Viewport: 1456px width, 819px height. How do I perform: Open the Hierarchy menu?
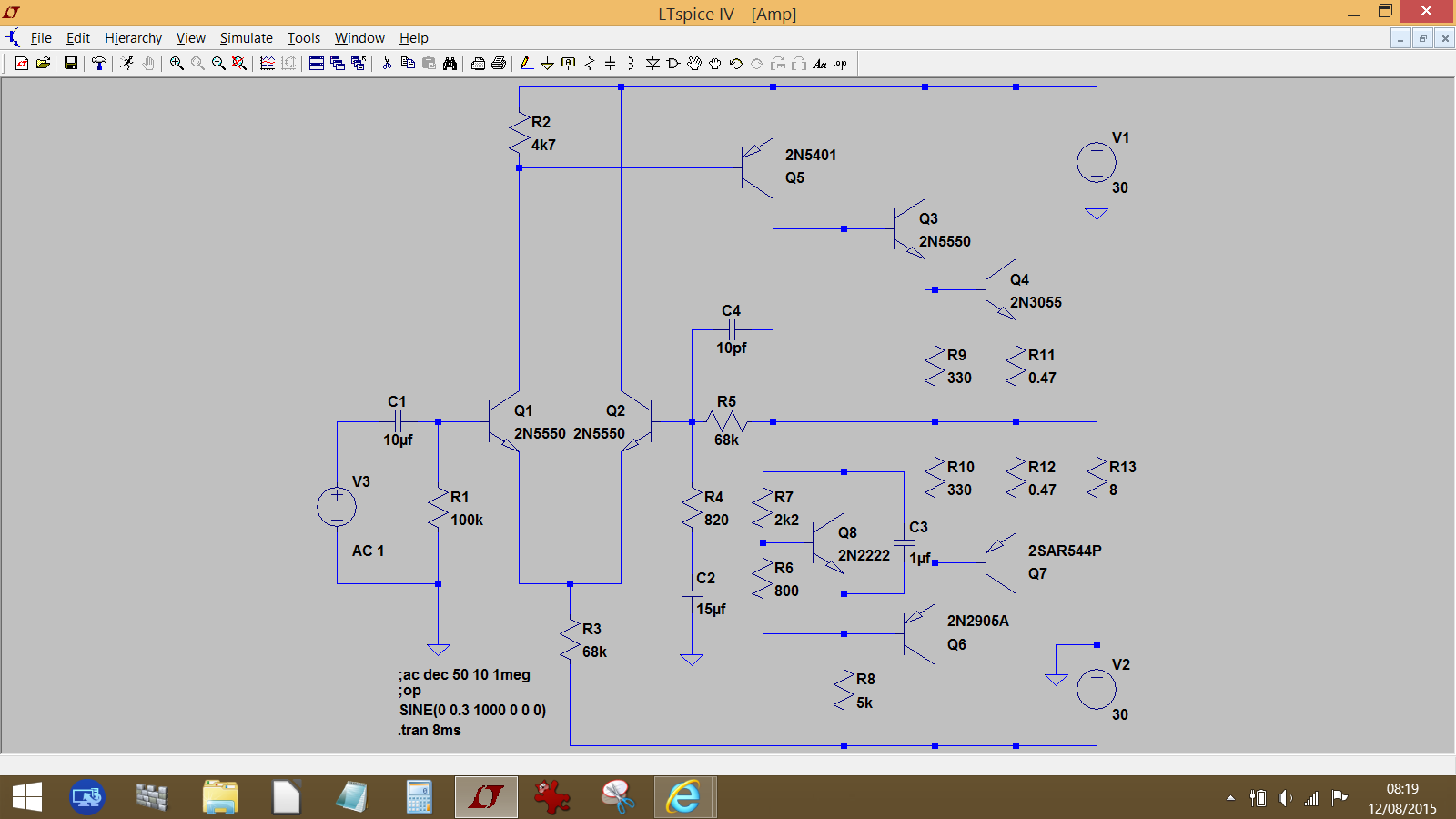point(133,38)
